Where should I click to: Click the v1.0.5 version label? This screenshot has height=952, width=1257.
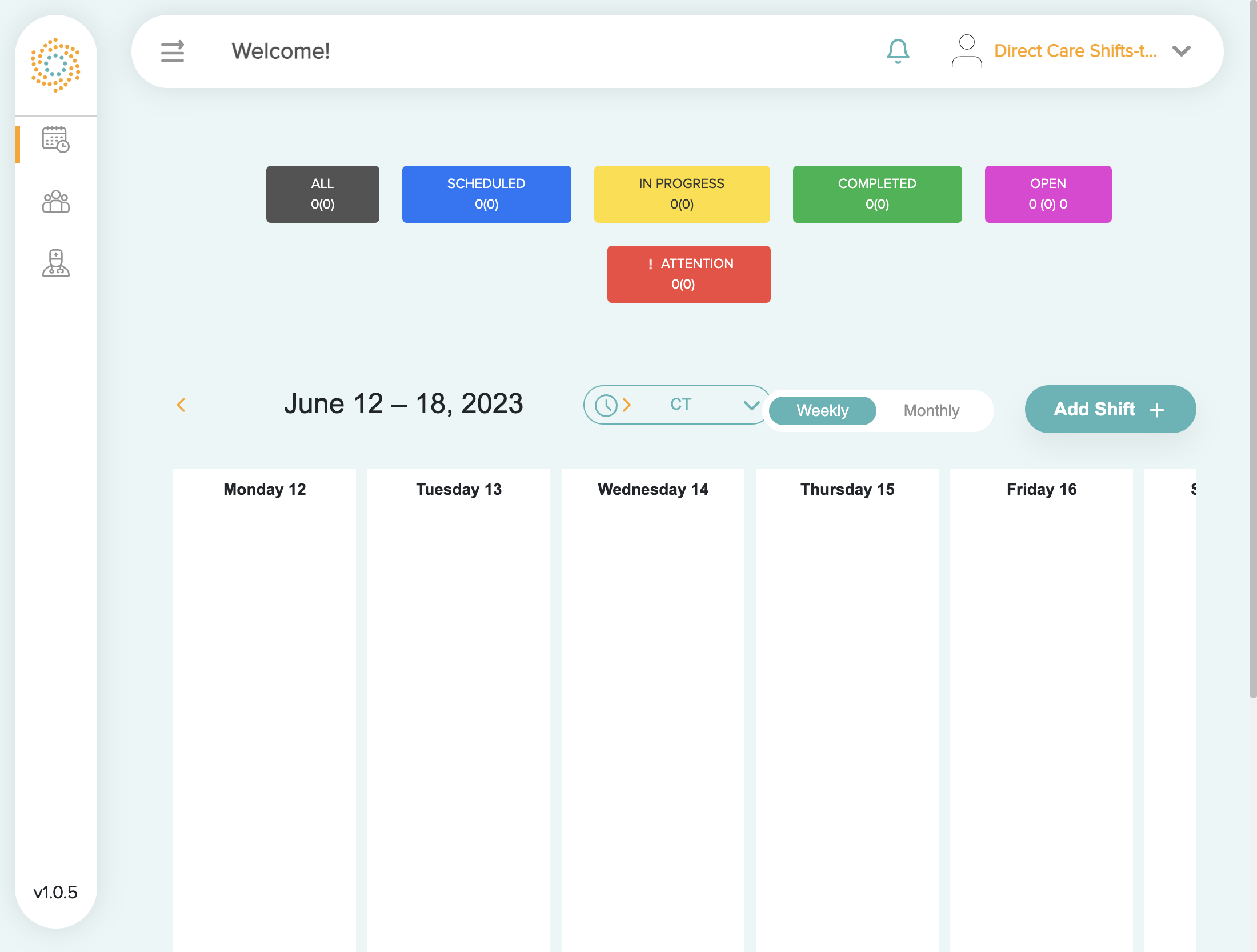[55, 892]
